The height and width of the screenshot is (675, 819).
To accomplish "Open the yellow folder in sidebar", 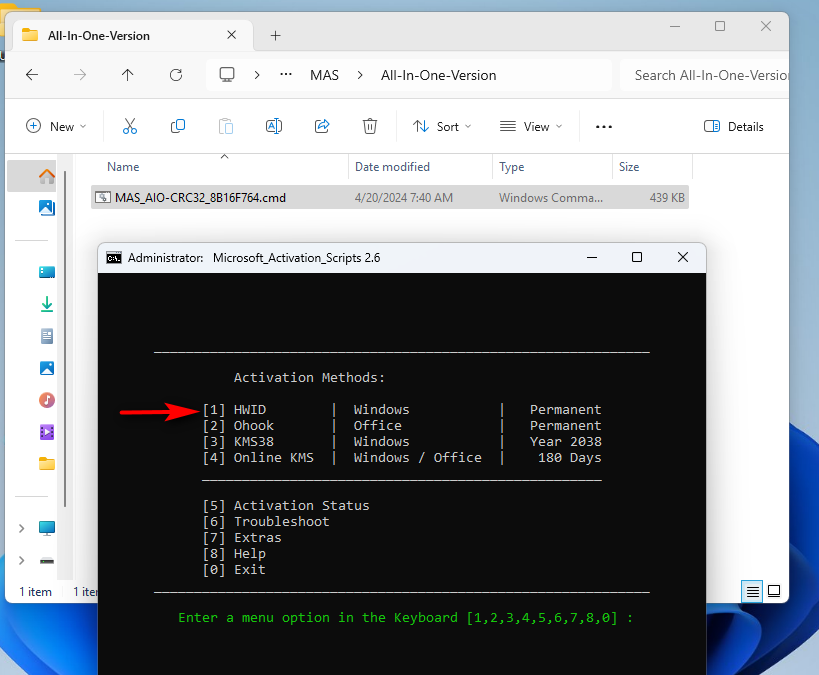I will pyautogui.click(x=46, y=464).
